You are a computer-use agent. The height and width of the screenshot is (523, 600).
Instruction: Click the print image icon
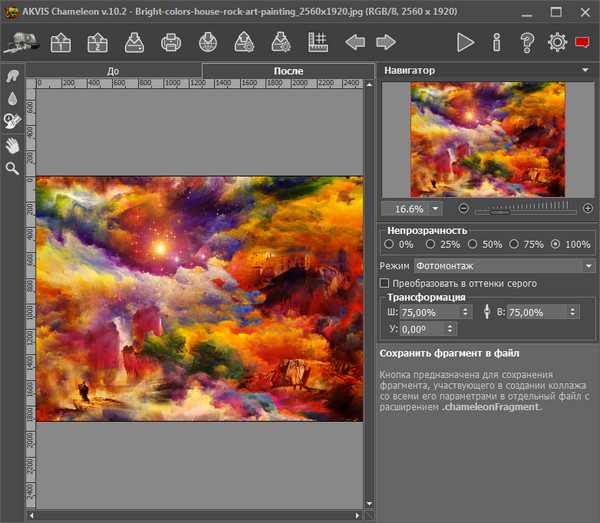pyautogui.click(x=171, y=42)
